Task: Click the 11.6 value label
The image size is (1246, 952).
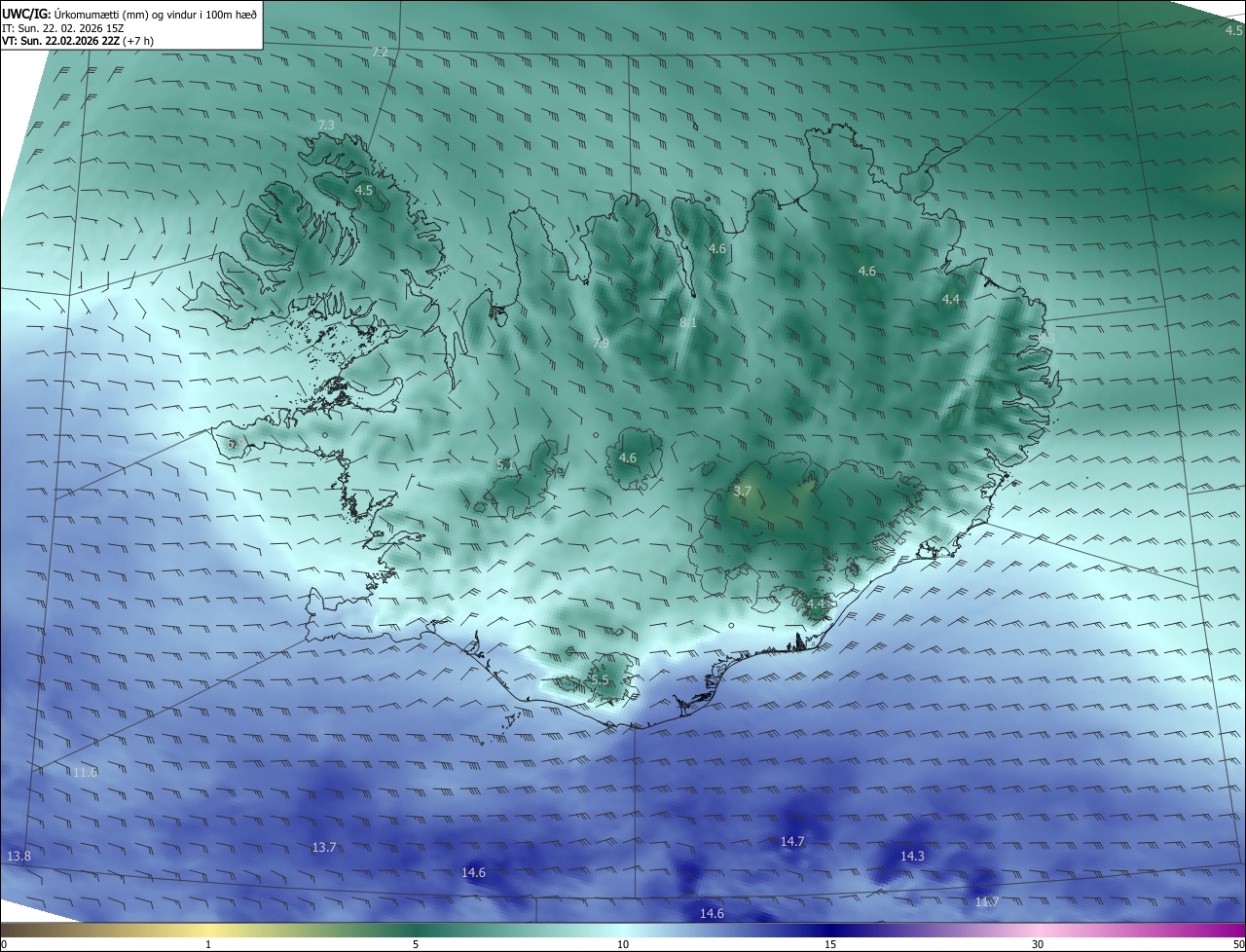Action: point(85,772)
